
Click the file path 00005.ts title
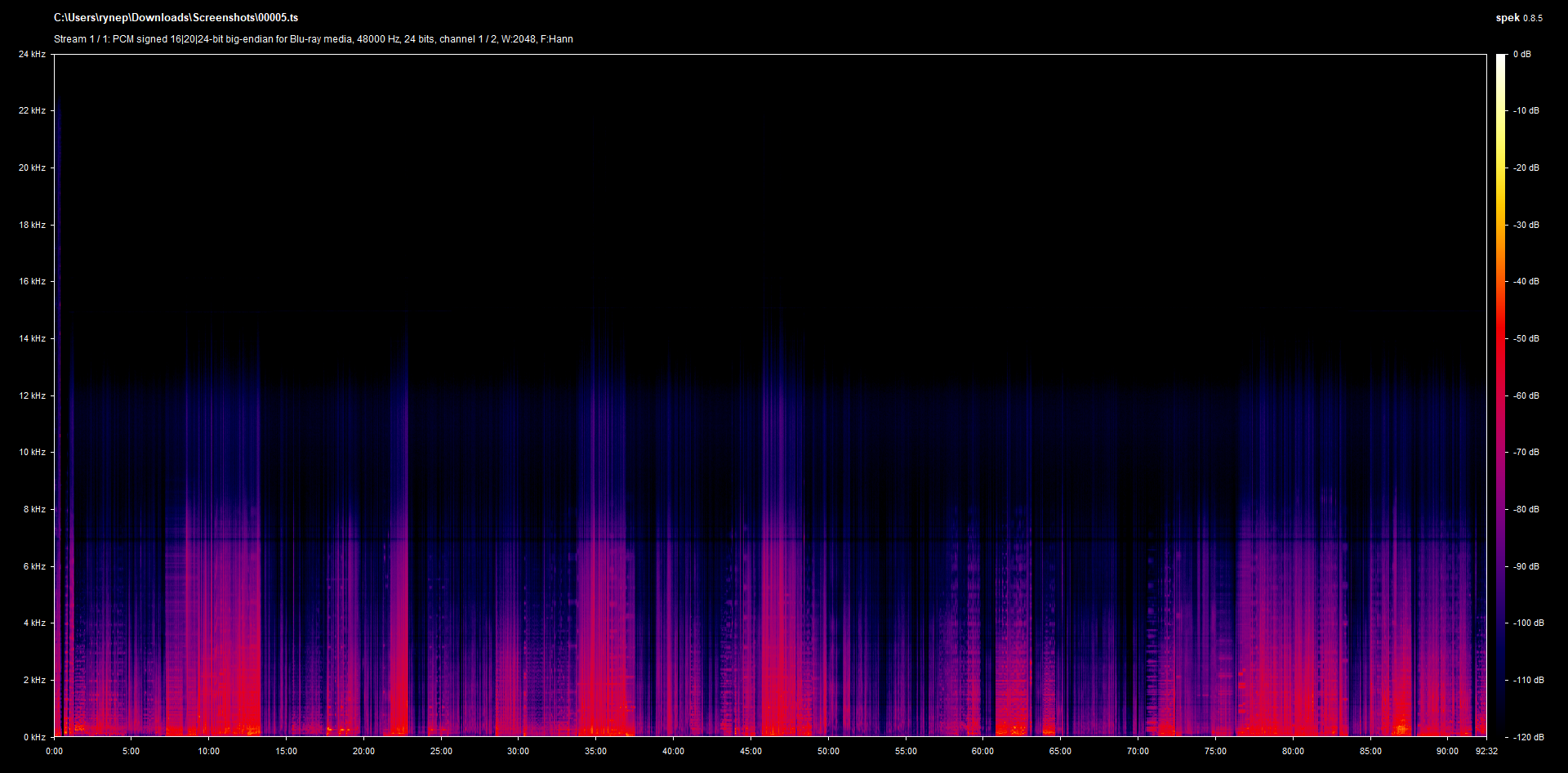pos(176,18)
